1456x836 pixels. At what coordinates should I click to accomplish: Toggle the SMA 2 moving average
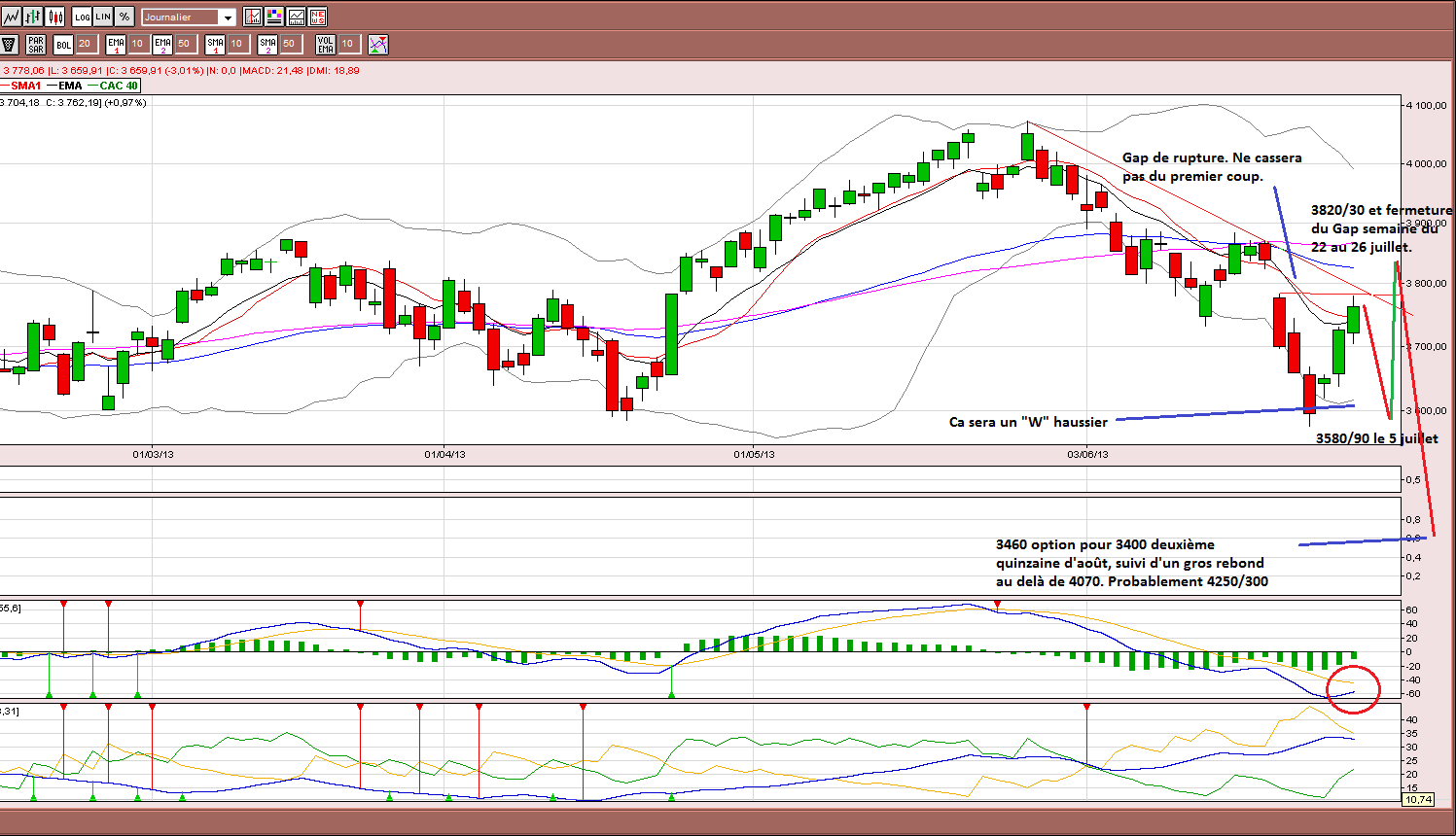tap(267, 44)
